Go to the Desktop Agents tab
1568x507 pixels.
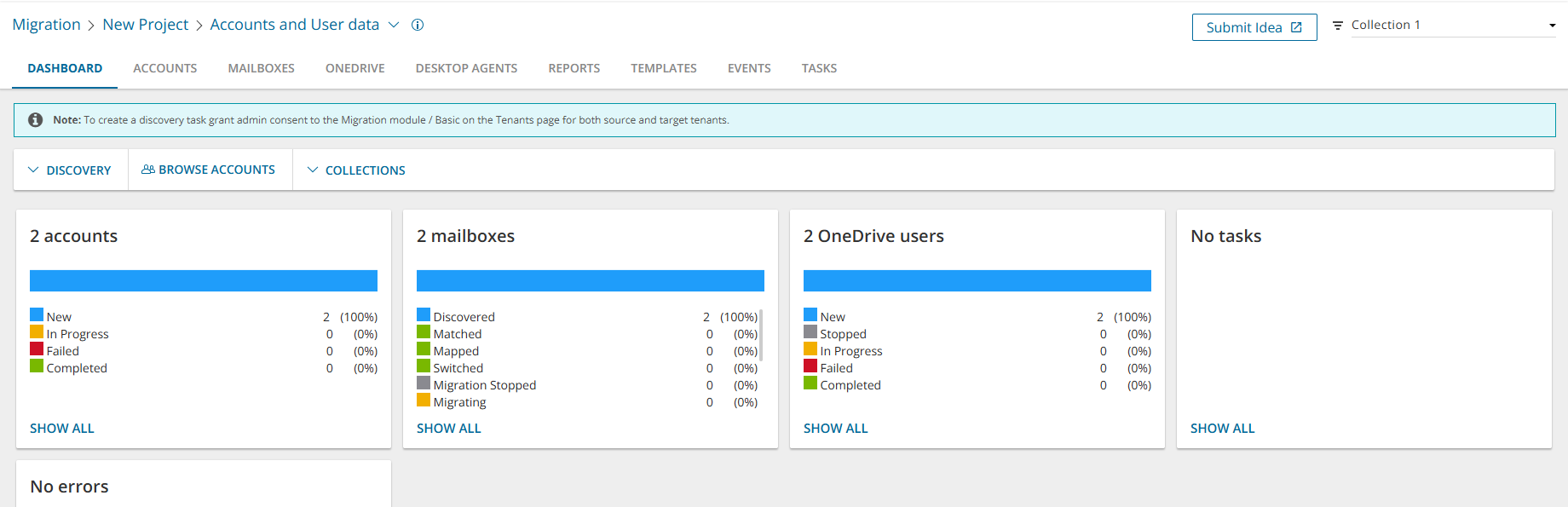click(466, 68)
